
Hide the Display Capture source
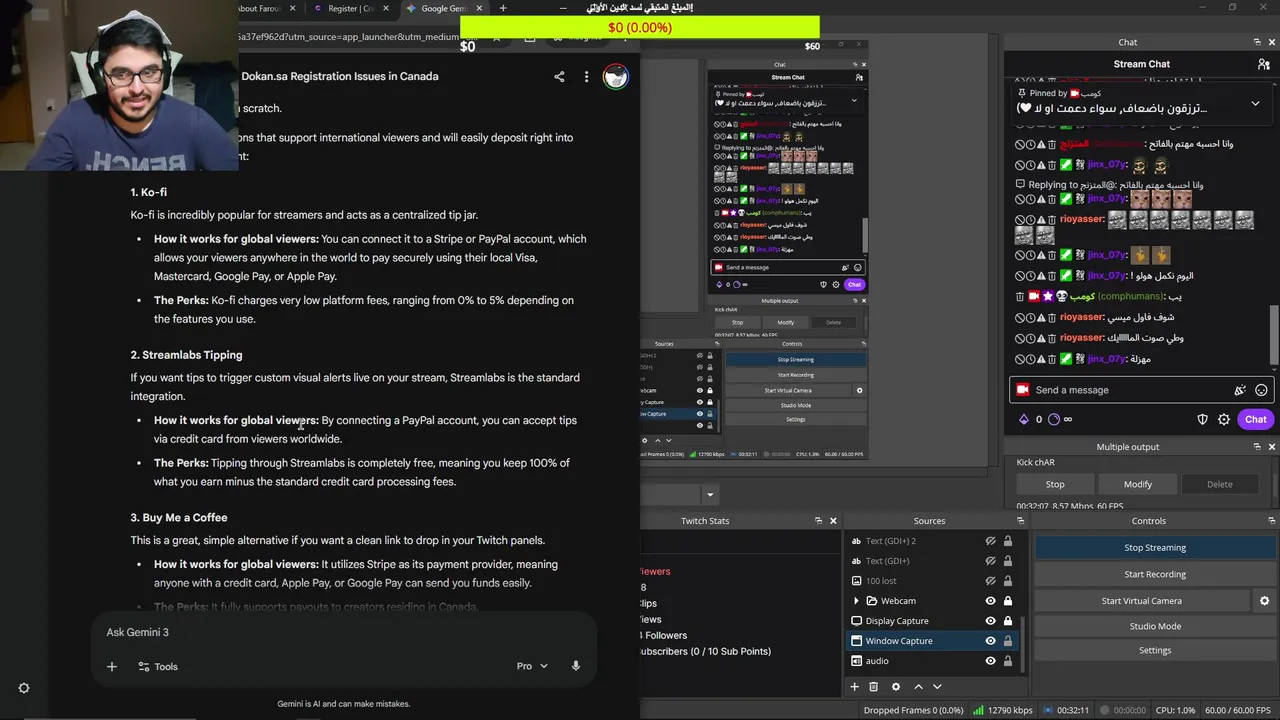[x=990, y=621]
